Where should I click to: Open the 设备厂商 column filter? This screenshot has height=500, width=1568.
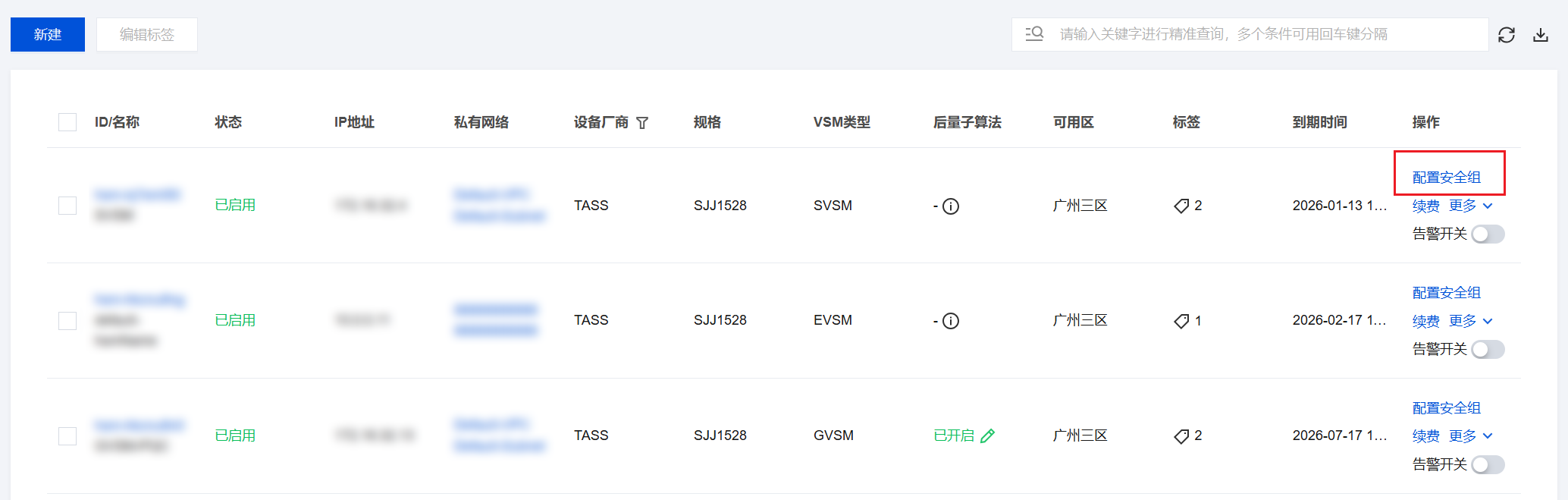(x=642, y=123)
